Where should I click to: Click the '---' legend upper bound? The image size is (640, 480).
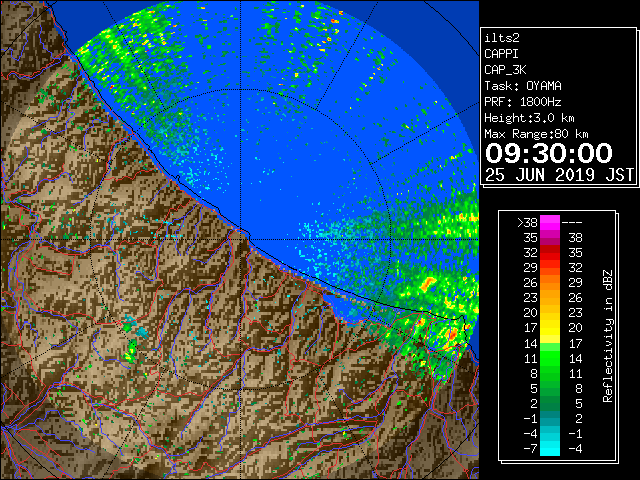[x=572, y=223]
